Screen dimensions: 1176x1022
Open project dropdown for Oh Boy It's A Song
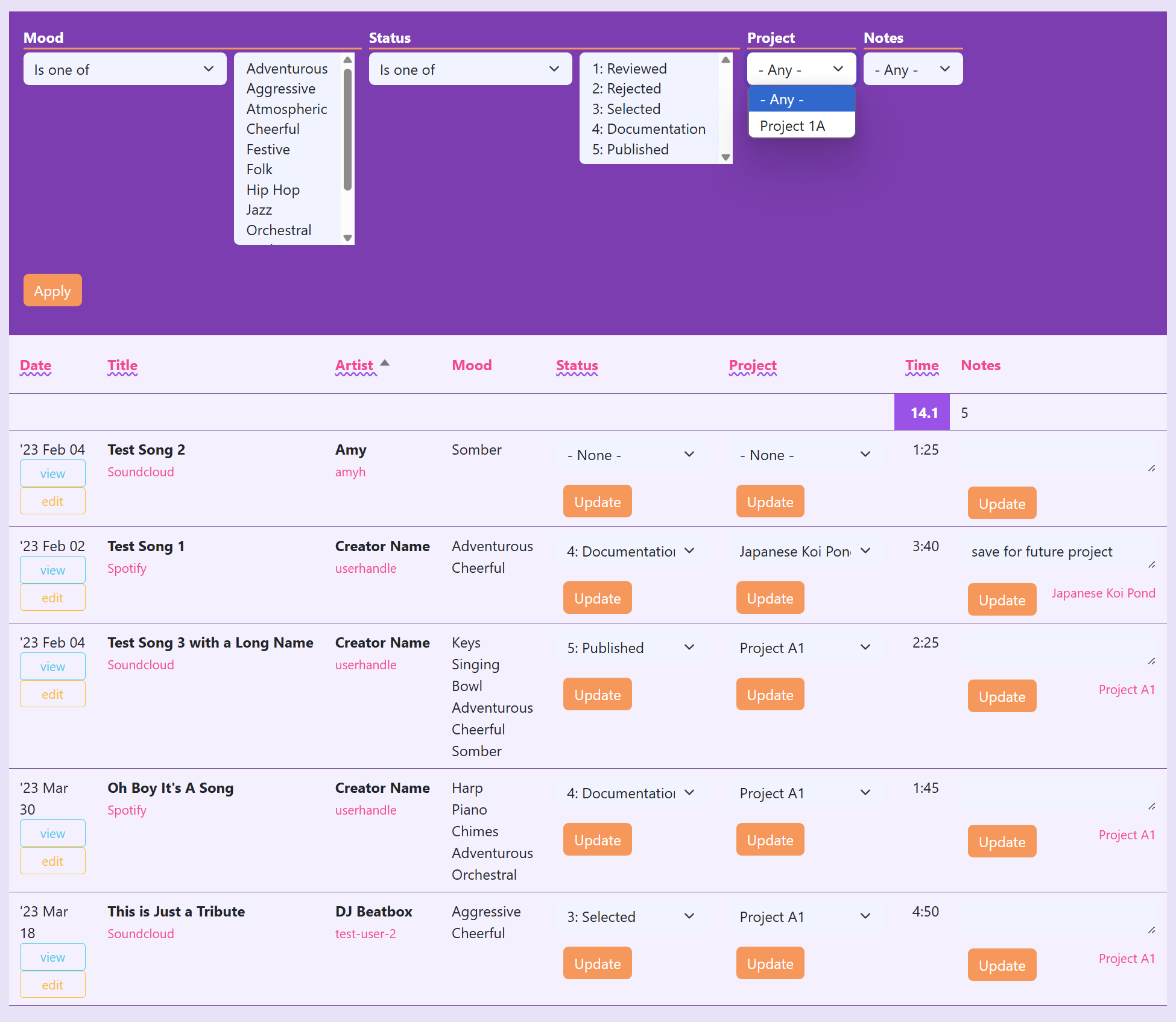tap(805, 793)
